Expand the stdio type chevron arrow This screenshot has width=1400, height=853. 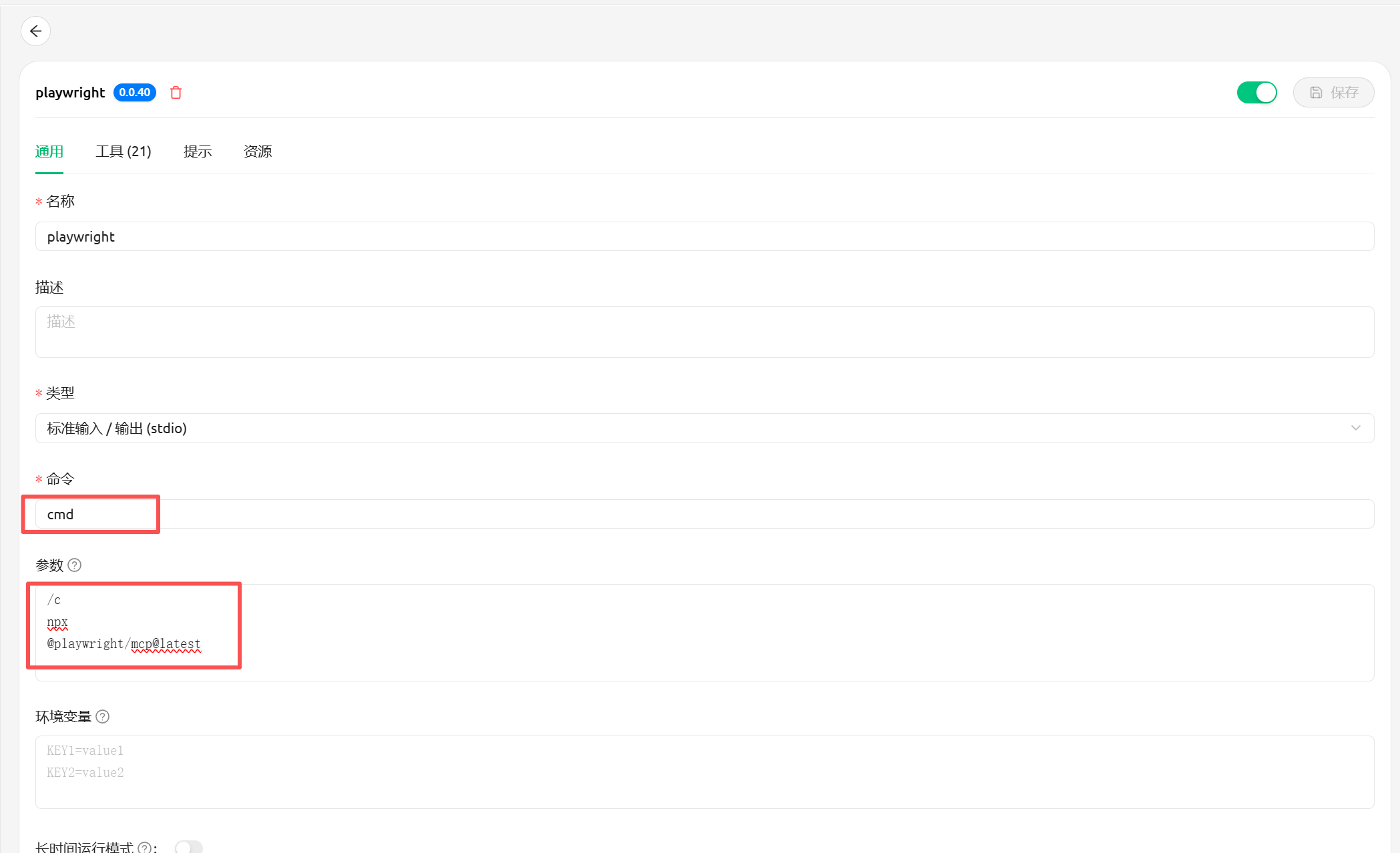1355,429
